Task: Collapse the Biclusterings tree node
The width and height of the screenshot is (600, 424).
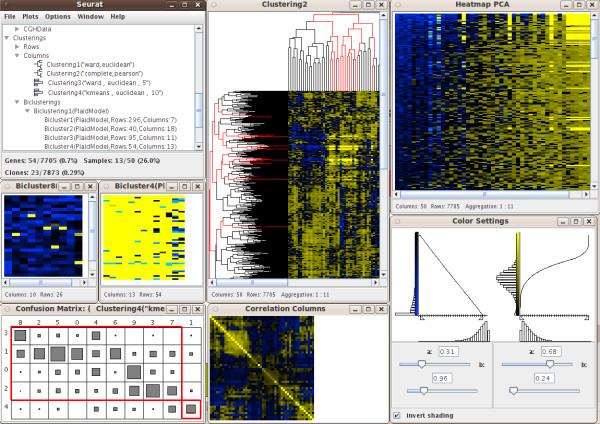Action: click(x=17, y=102)
